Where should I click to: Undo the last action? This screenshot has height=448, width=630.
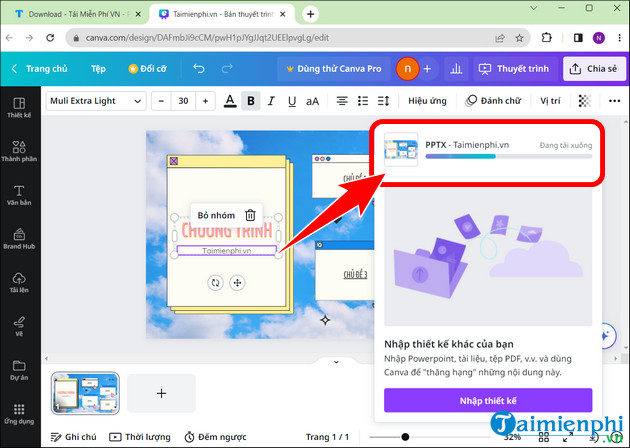(x=199, y=69)
